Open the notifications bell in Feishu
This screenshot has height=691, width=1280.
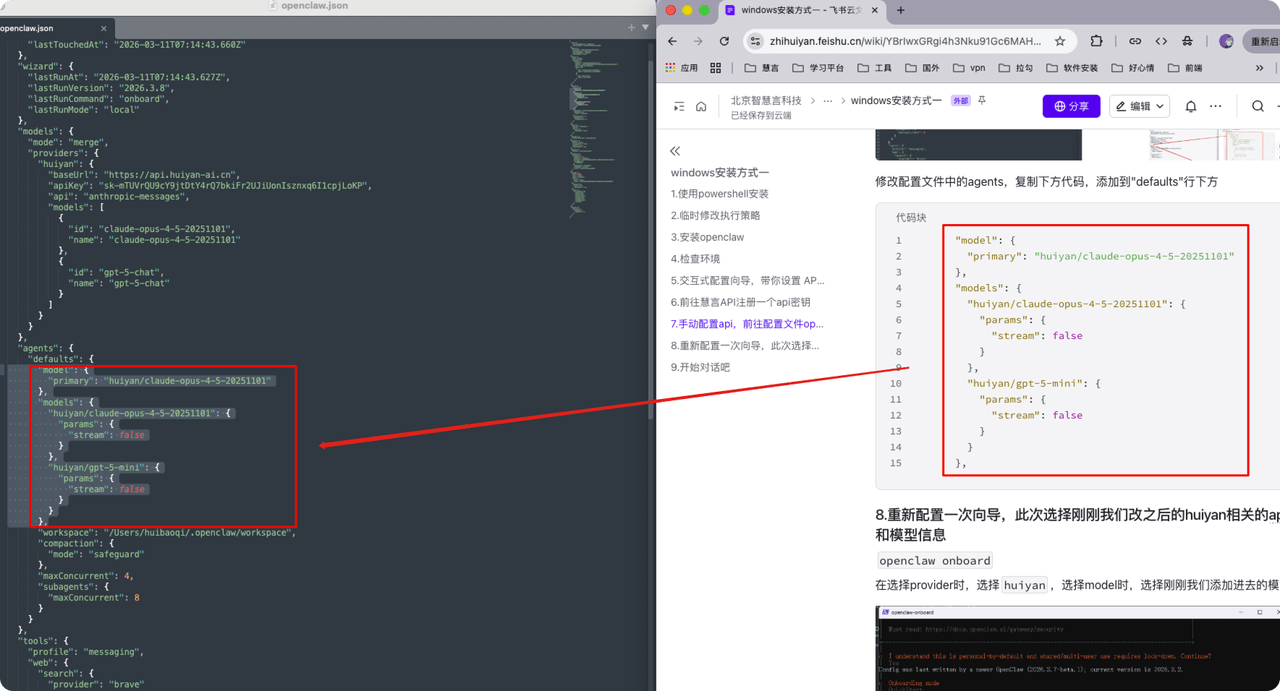[x=1190, y=106]
